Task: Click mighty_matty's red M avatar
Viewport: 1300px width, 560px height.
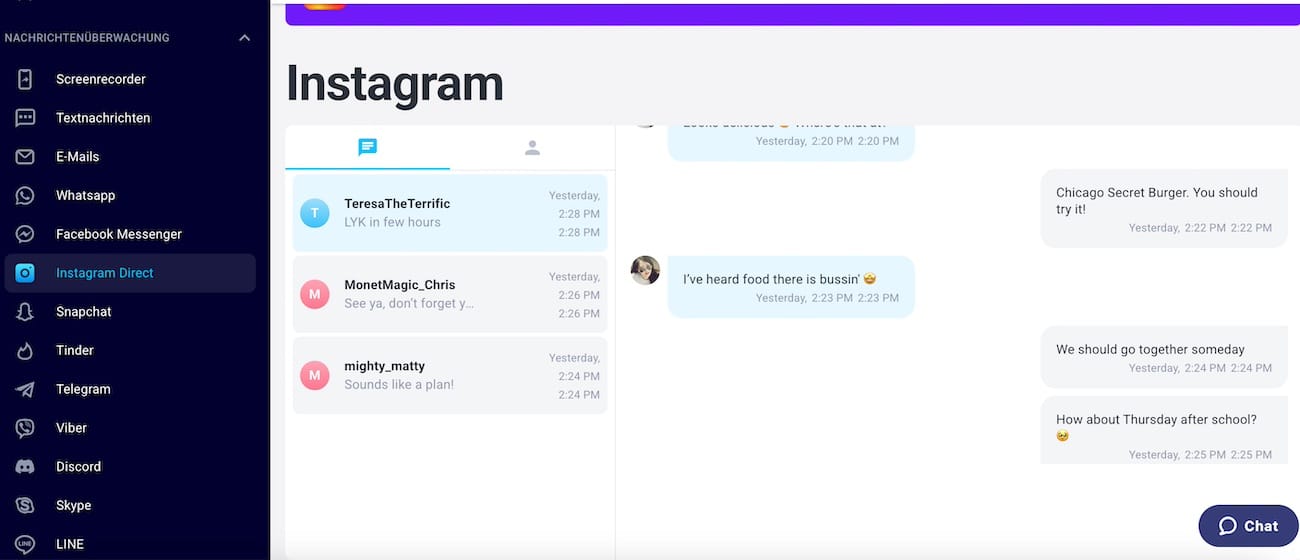Action: point(315,375)
